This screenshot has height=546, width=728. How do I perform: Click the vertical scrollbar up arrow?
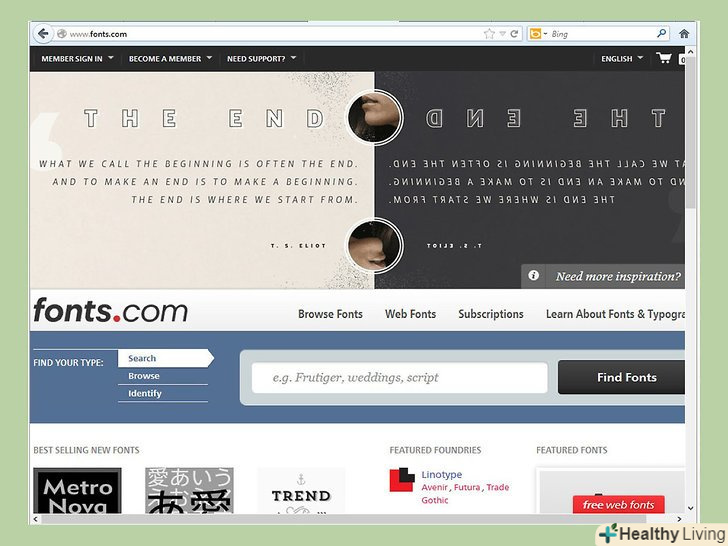690,52
